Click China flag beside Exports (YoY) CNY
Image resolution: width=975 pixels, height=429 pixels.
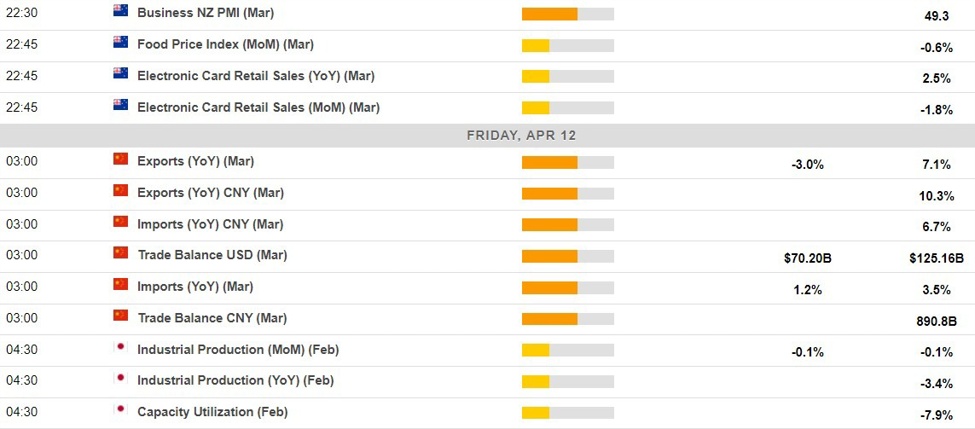click(x=120, y=191)
